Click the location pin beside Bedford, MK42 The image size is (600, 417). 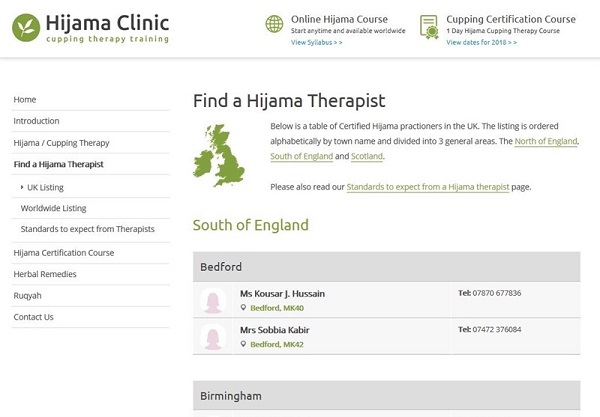click(x=243, y=344)
